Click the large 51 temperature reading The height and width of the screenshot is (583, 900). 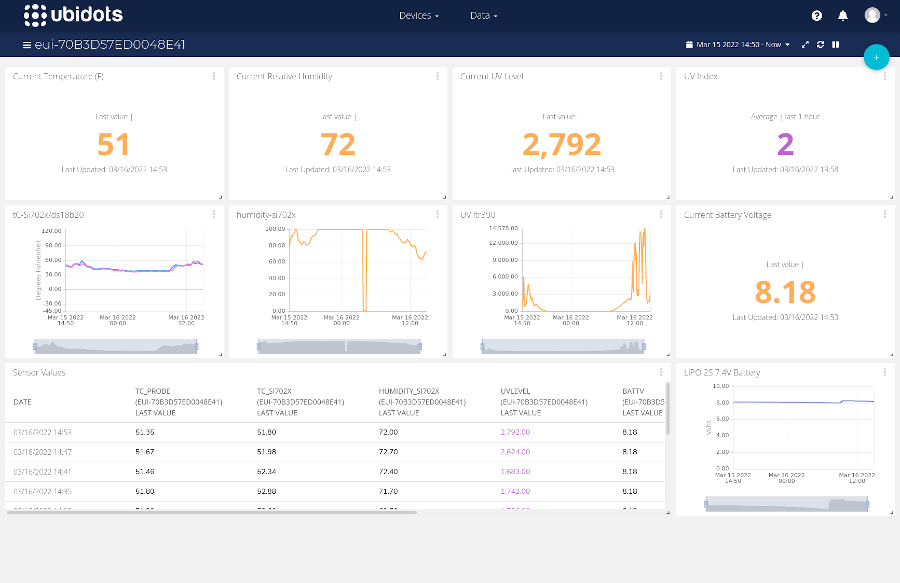[x=113, y=144]
